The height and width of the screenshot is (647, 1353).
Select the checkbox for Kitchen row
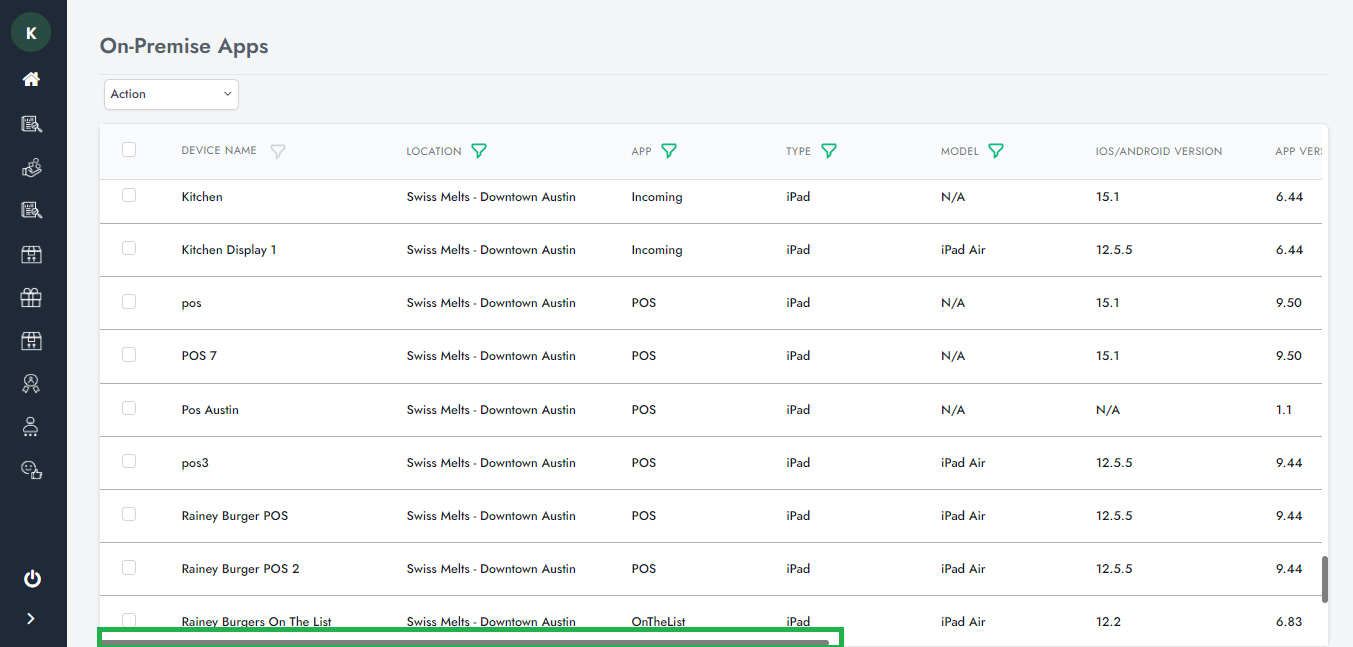point(129,195)
